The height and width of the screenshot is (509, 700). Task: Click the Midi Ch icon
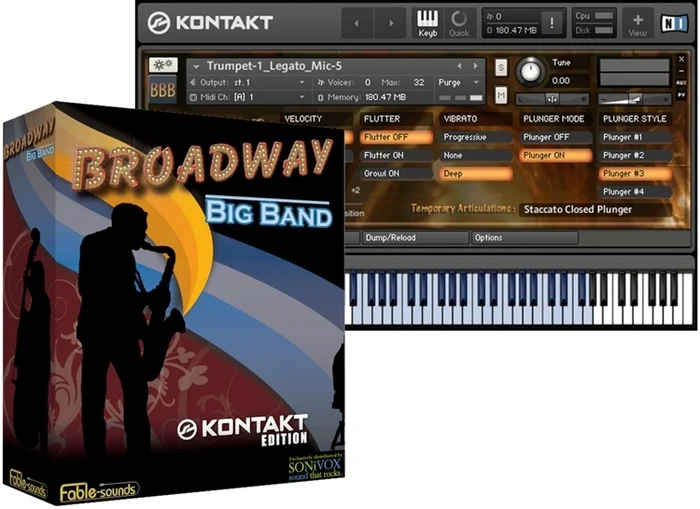(x=193, y=97)
